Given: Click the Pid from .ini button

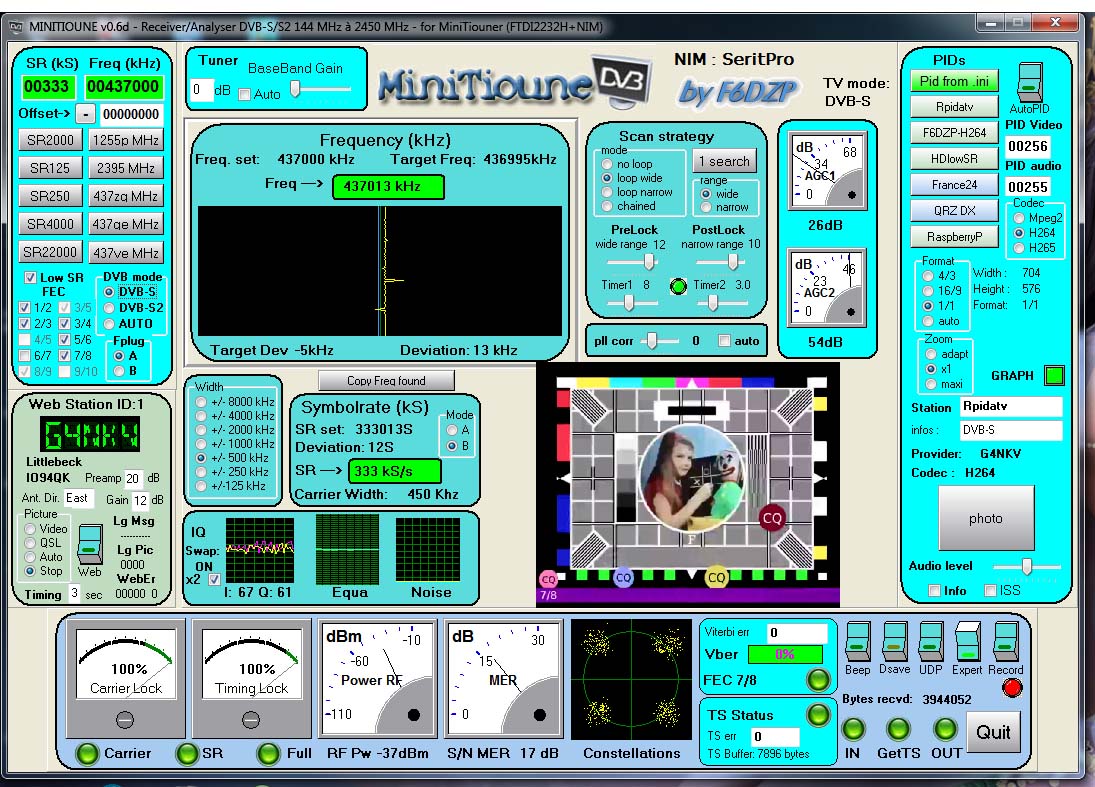Looking at the screenshot, I should click(x=954, y=81).
